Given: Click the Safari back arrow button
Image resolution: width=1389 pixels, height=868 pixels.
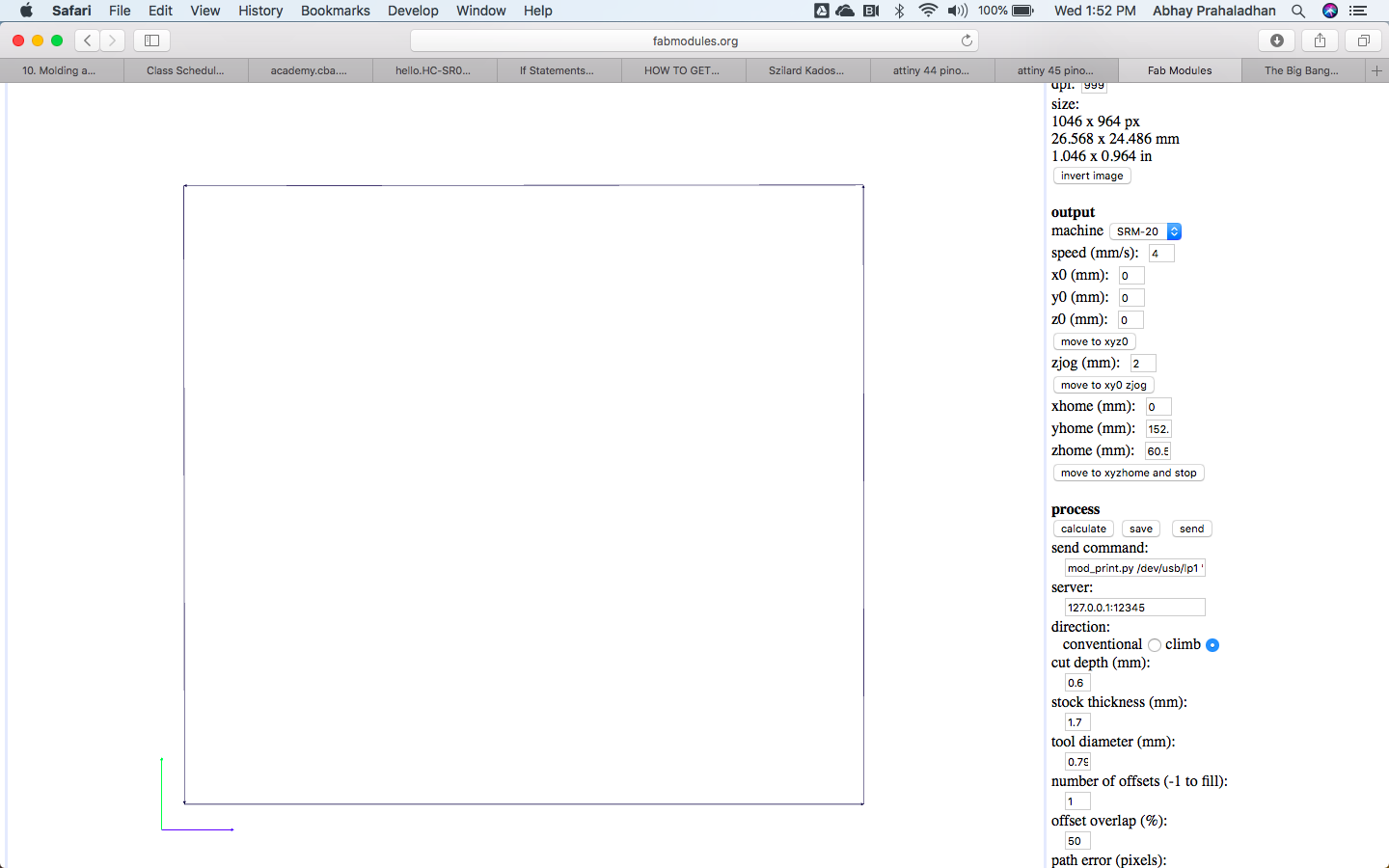Looking at the screenshot, I should [88, 41].
